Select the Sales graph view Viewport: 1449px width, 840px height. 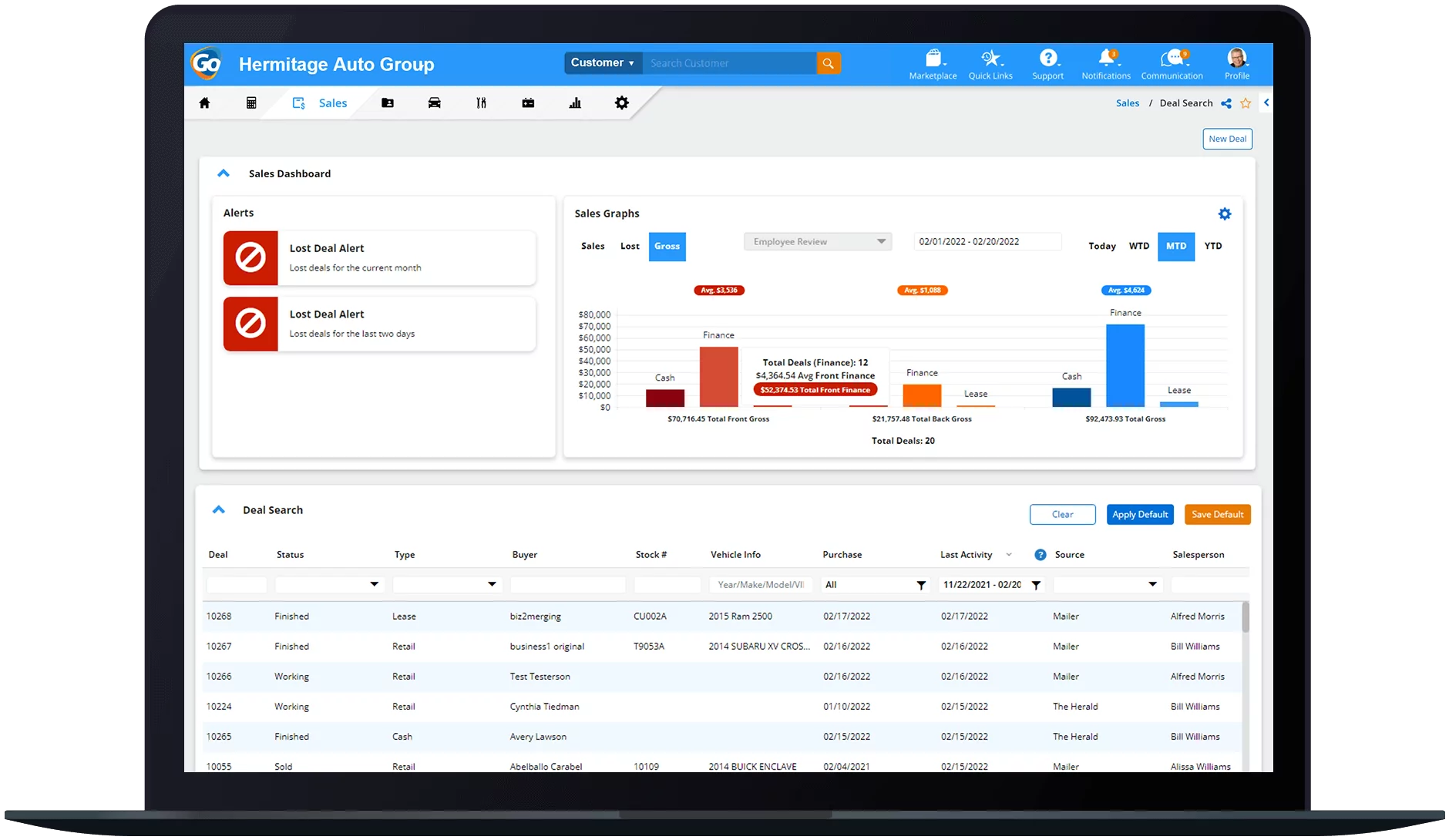click(x=592, y=246)
